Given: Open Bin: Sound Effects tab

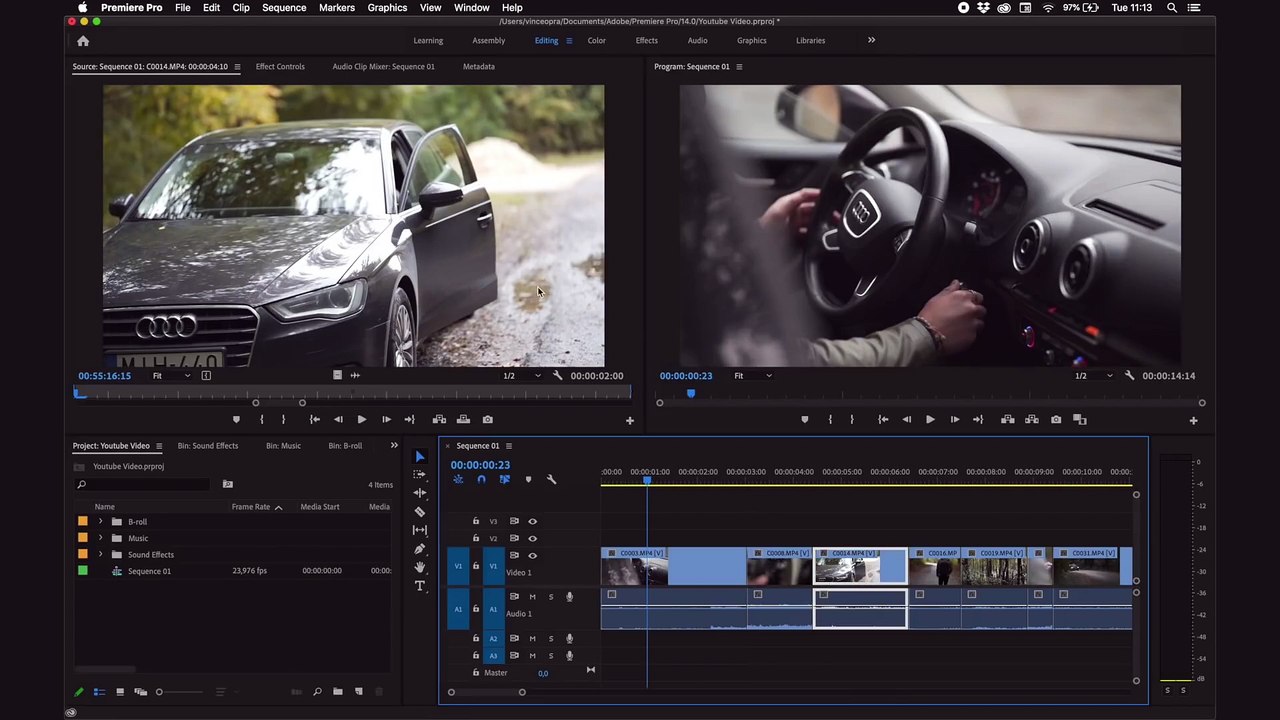Looking at the screenshot, I should [x=208, y=446].
